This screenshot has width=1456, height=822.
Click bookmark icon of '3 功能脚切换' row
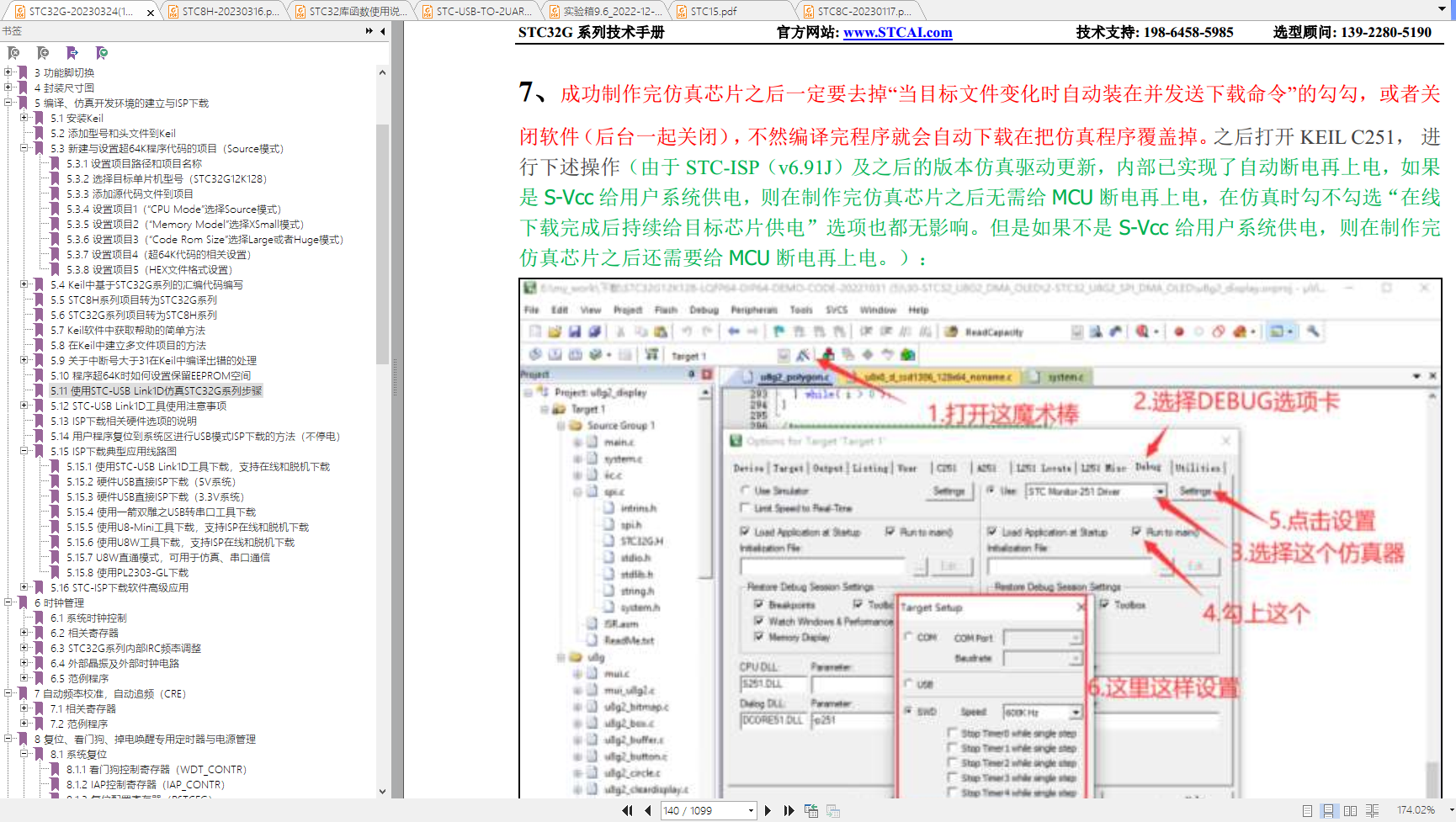[23, 72]
